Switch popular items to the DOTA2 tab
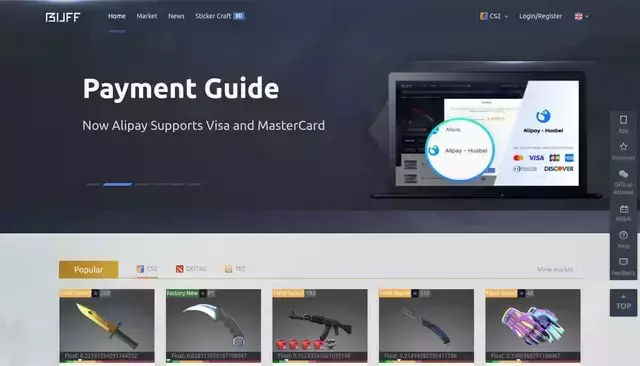This screenshot has width=640, height=366. 191,269
